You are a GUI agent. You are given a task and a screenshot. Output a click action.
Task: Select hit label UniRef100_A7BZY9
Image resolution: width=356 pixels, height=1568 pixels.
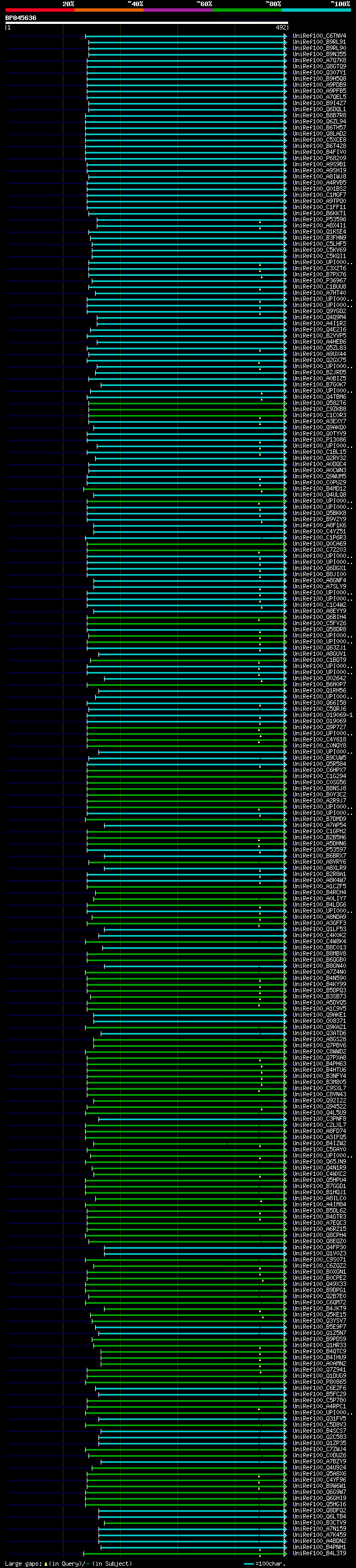[x=319, y=1461]
